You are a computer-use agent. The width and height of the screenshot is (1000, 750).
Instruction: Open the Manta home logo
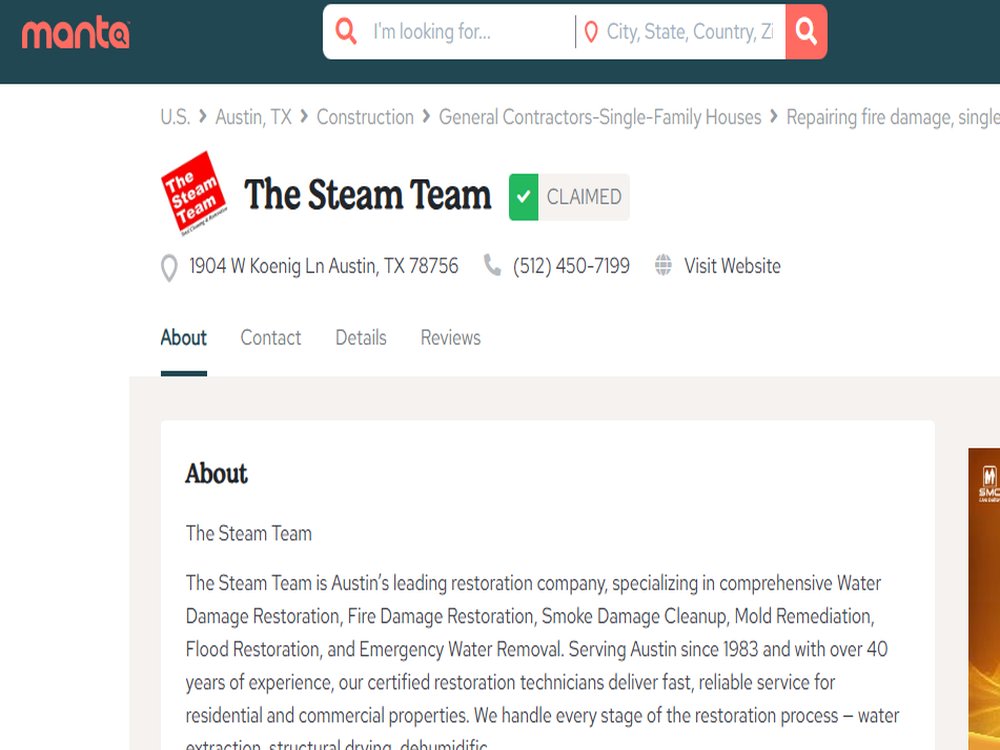(x=75, y=34)
